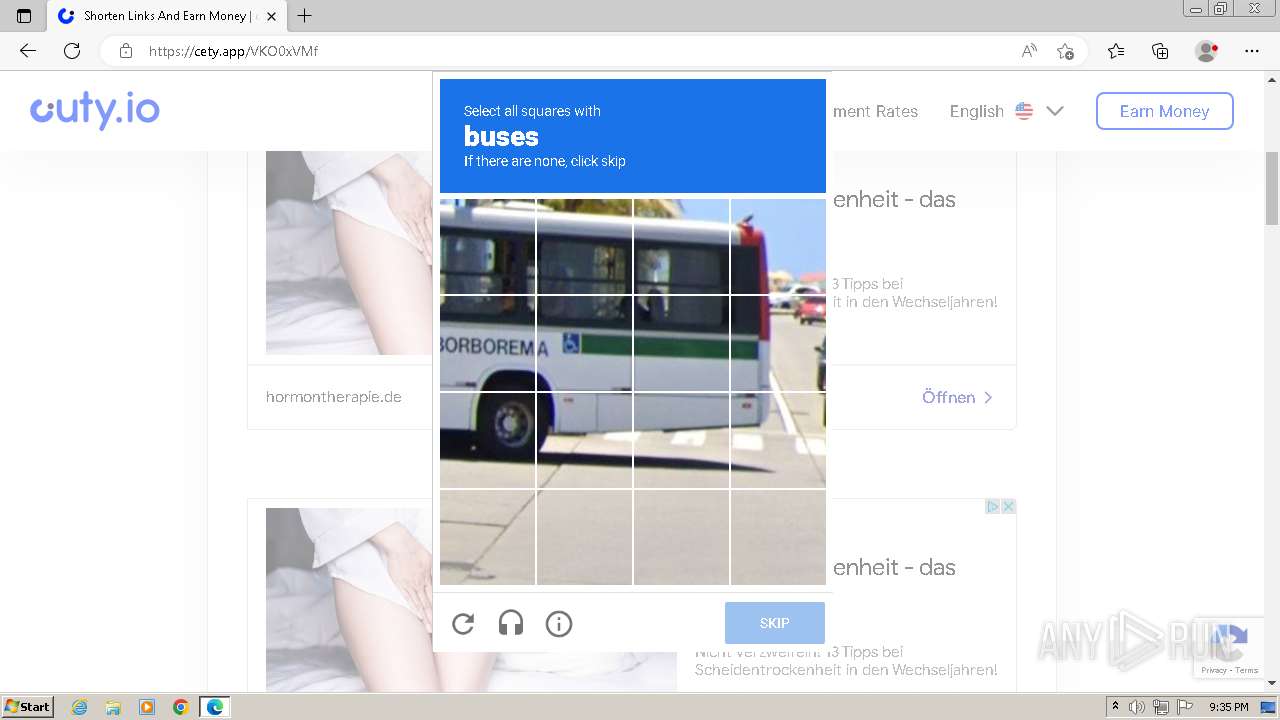This screenshot has height=720, width=1280.
Task: Open the hormontherapie.de ad link
Action: click(x=334, y=397)
